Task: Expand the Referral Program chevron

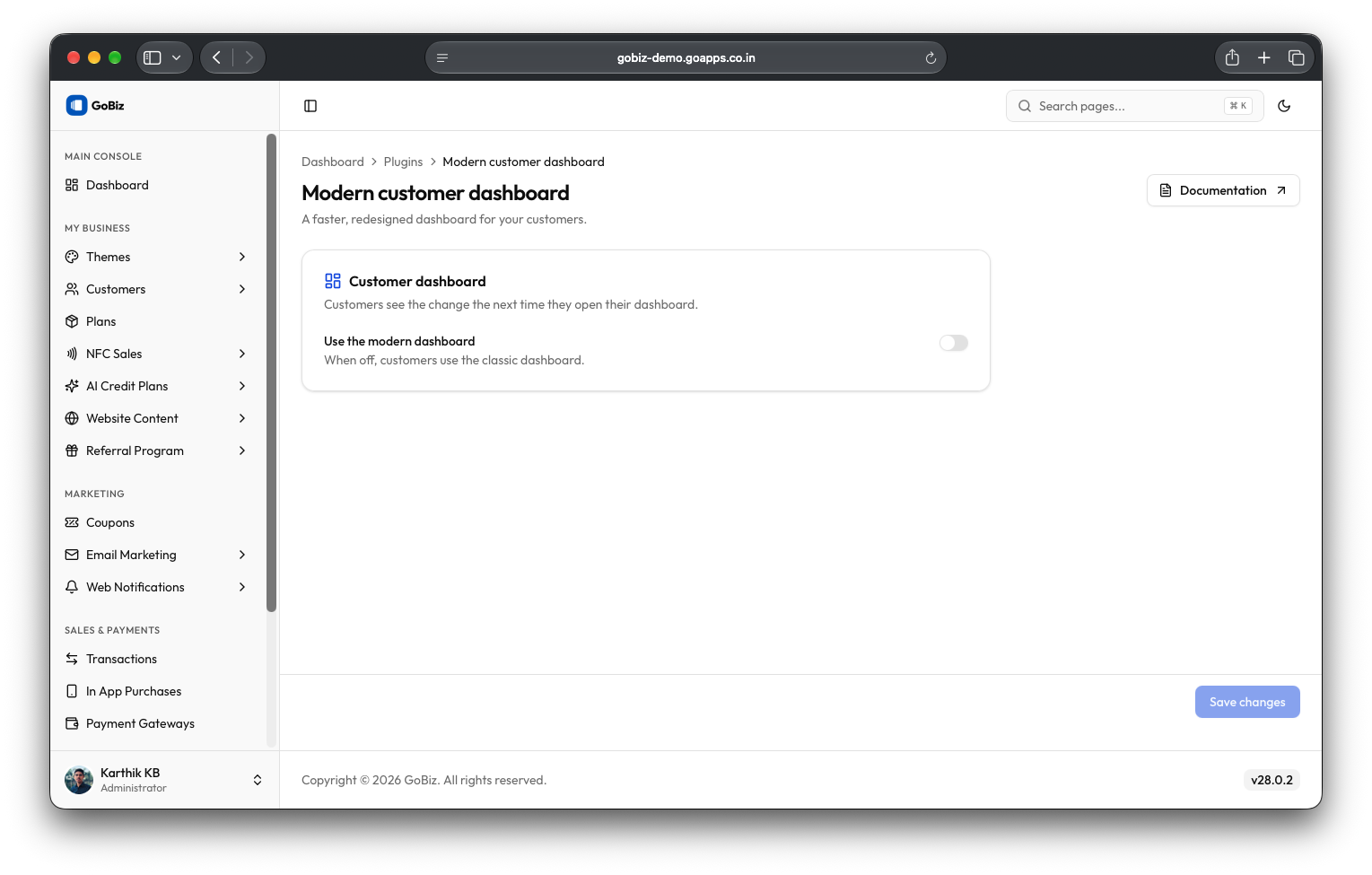Action: pos(242,451)
